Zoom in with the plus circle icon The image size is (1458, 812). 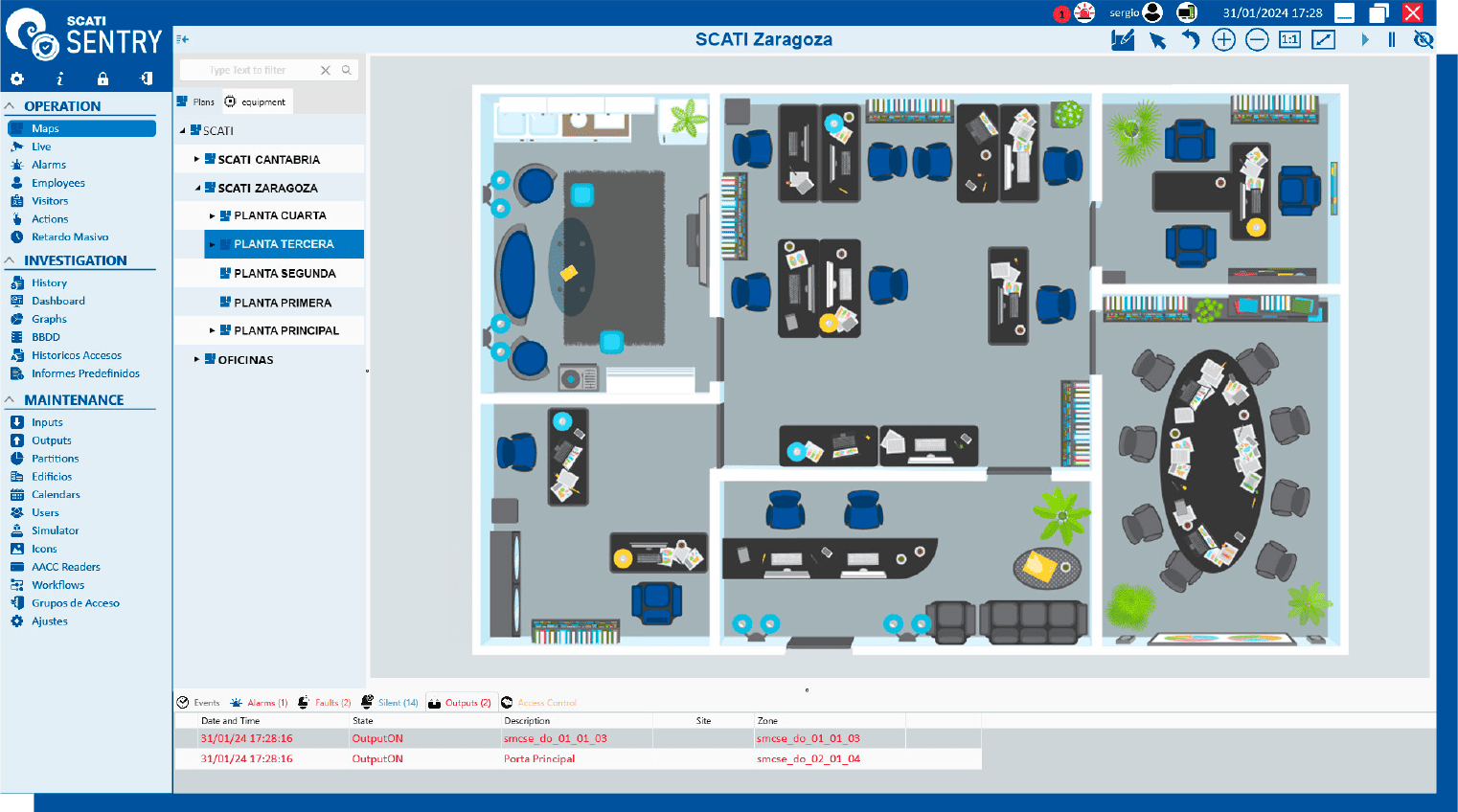(1223, 39)
